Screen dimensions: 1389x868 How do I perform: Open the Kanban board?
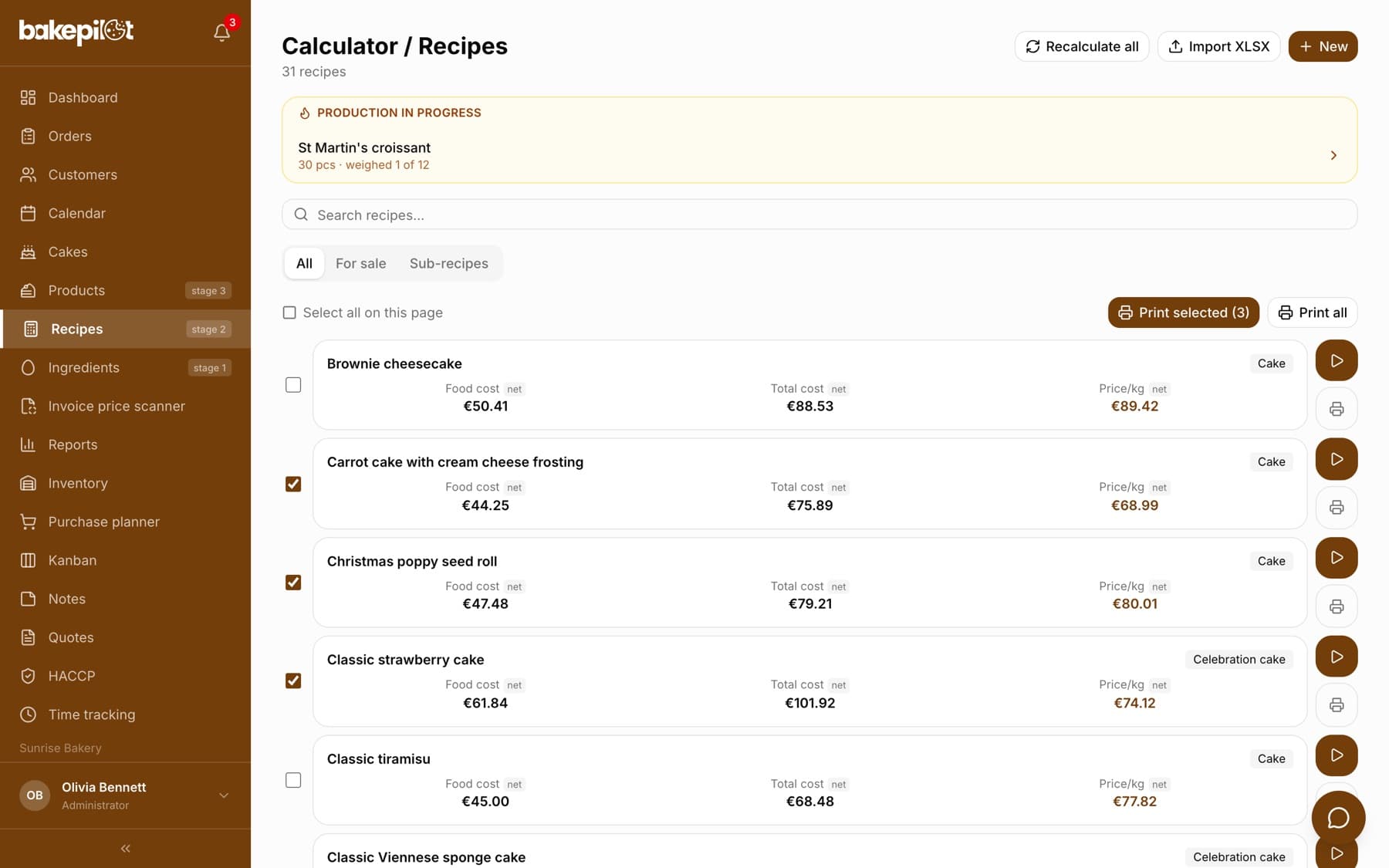[125, 560]
